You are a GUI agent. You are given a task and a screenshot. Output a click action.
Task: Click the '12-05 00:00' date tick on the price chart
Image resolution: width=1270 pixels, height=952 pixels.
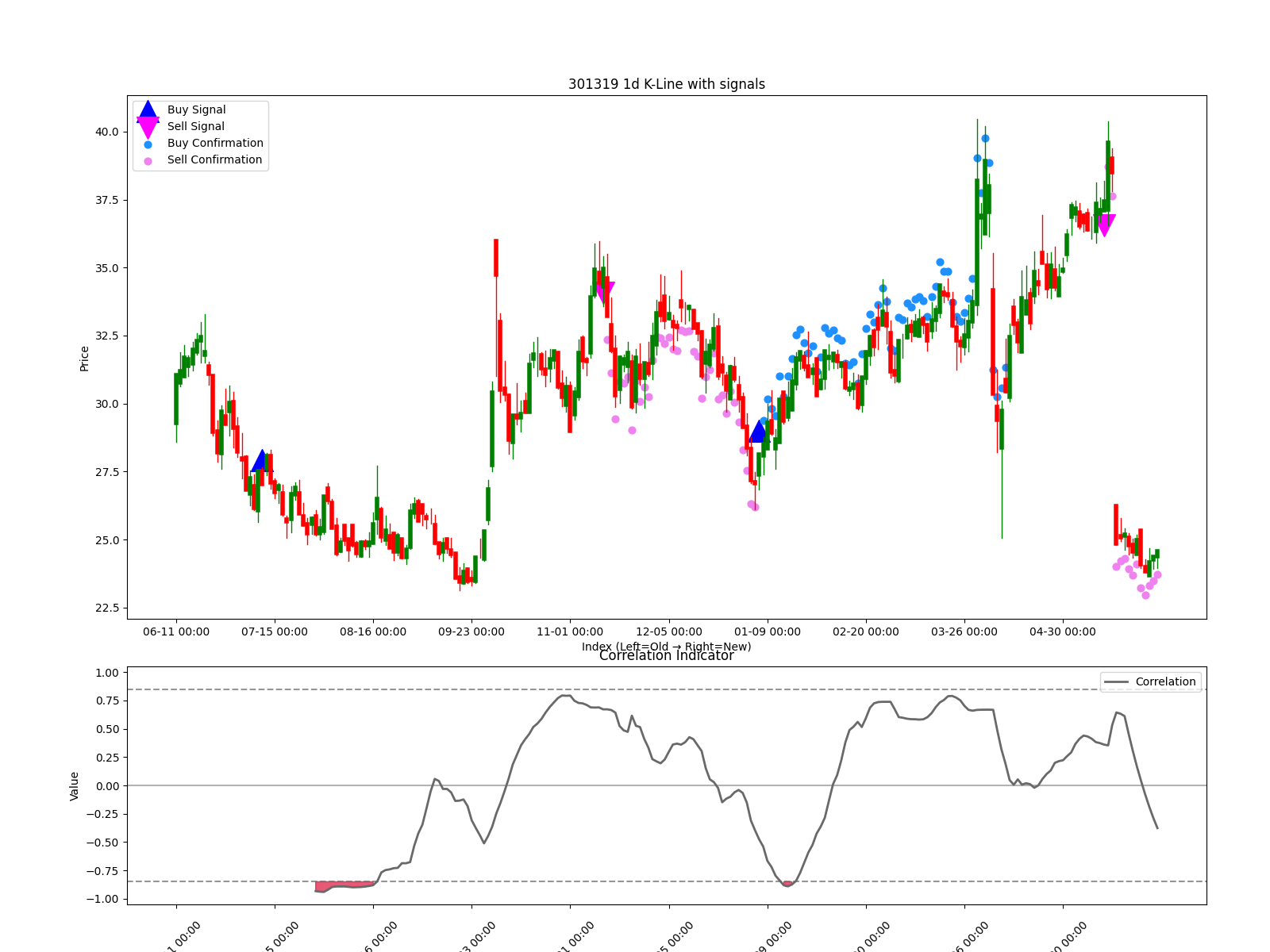pyautogui.click(x=669, y=632)
